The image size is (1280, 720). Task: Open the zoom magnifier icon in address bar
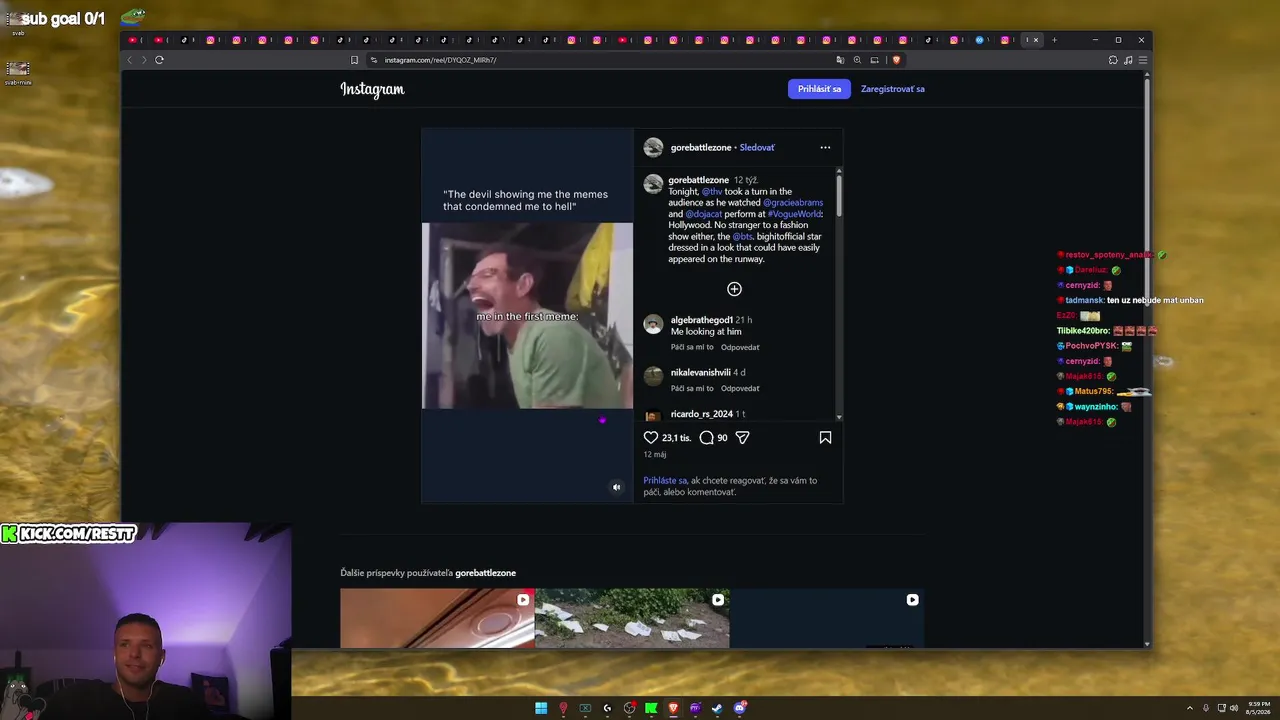[x=857, y=60]
